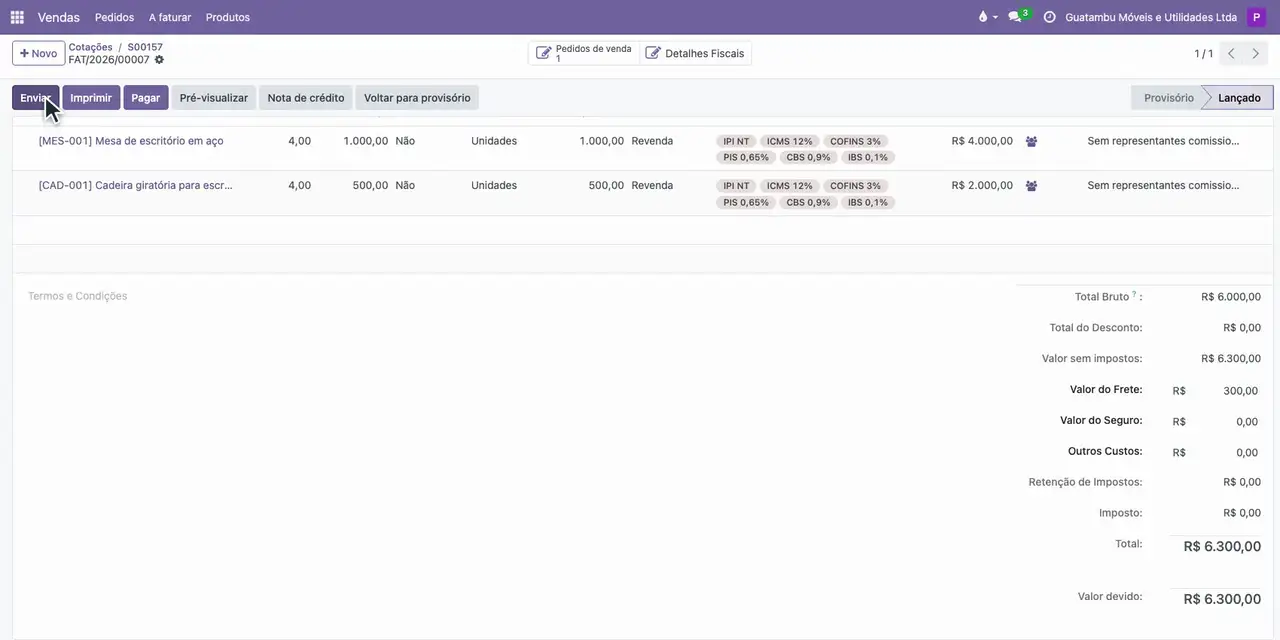
Task: Open the droplet debug icon dropdown
Action: [x=987, y=17]
